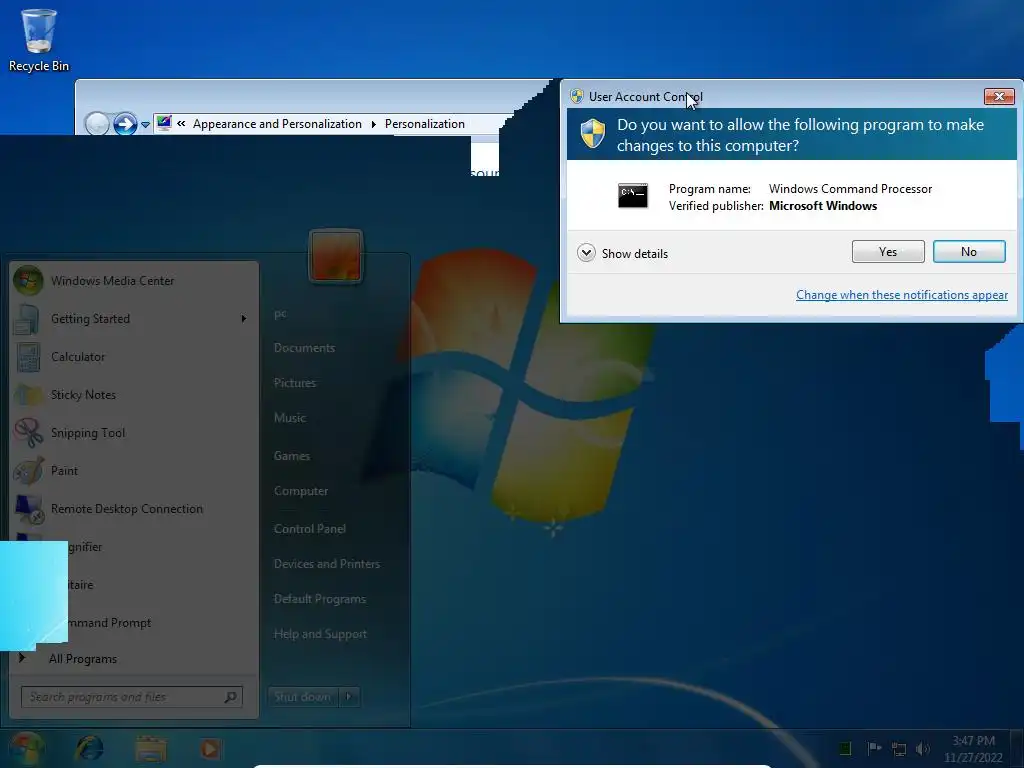The image size is (1024, 768).
Task: Click the Windows Media Center icon
Action: point(27,281)
